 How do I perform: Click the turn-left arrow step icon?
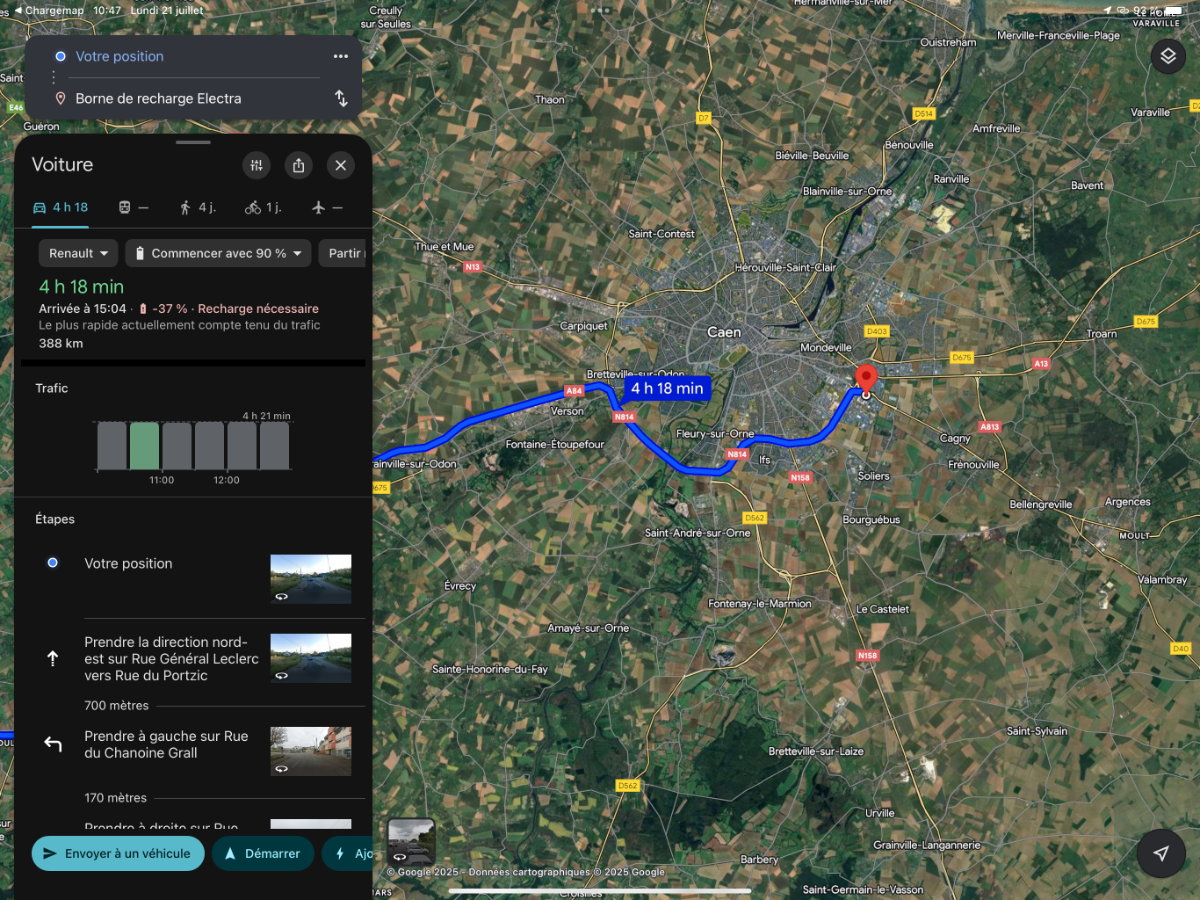click(53, 744)
